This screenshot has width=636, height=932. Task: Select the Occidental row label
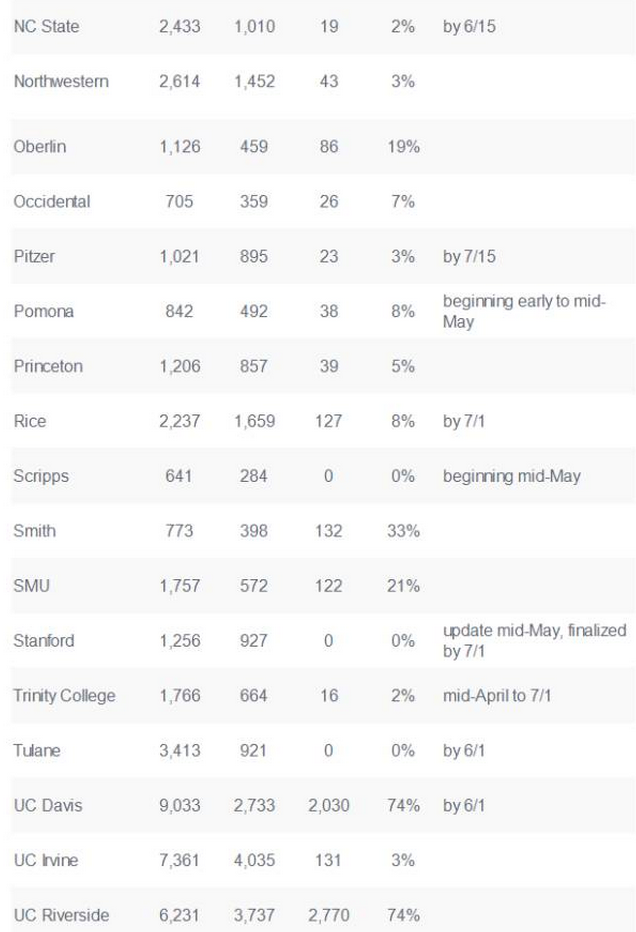(x=52, y=201)
